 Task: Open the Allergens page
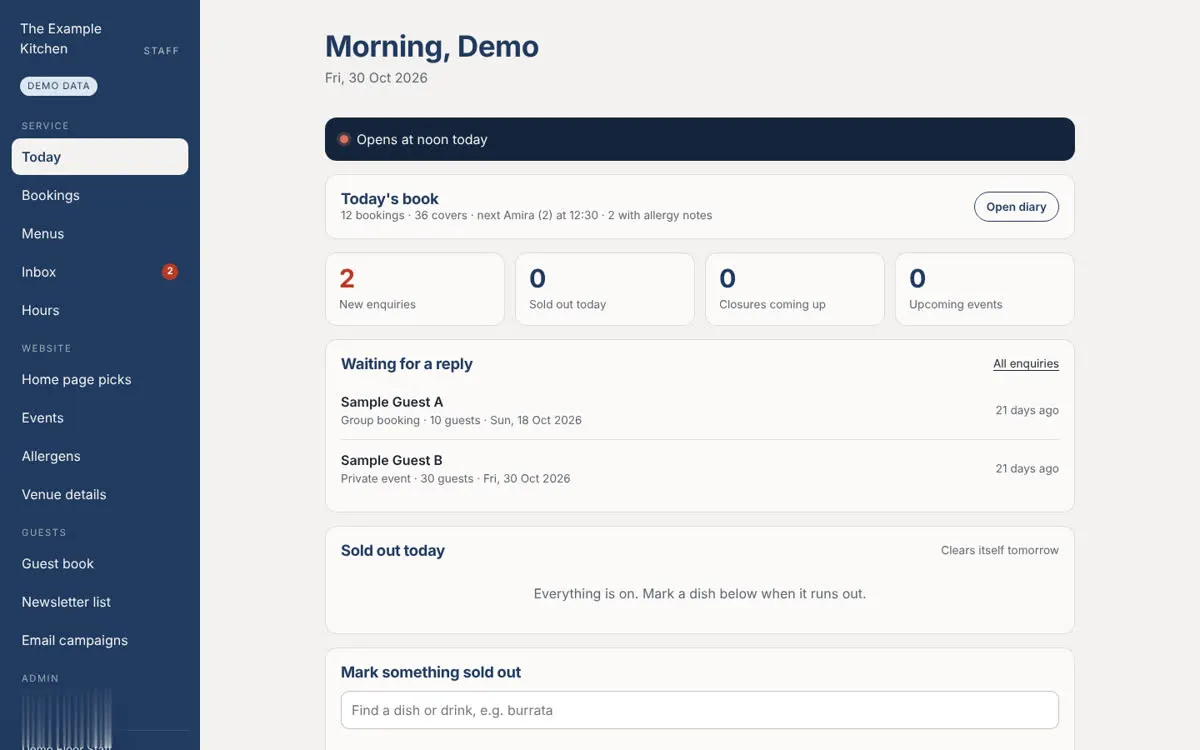(100, 456)
